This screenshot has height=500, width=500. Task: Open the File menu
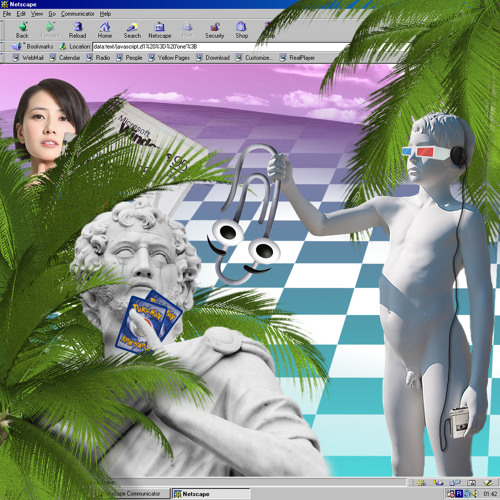click(7, 14)
